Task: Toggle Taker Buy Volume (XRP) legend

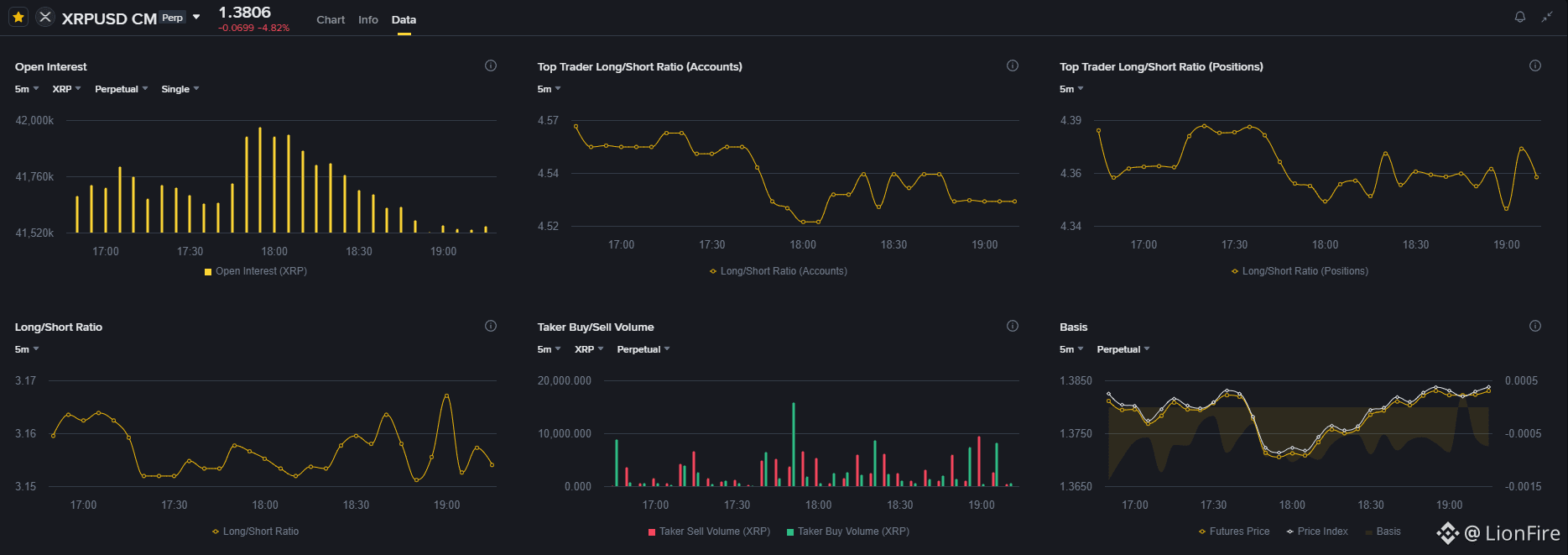Action: point(848,531)
